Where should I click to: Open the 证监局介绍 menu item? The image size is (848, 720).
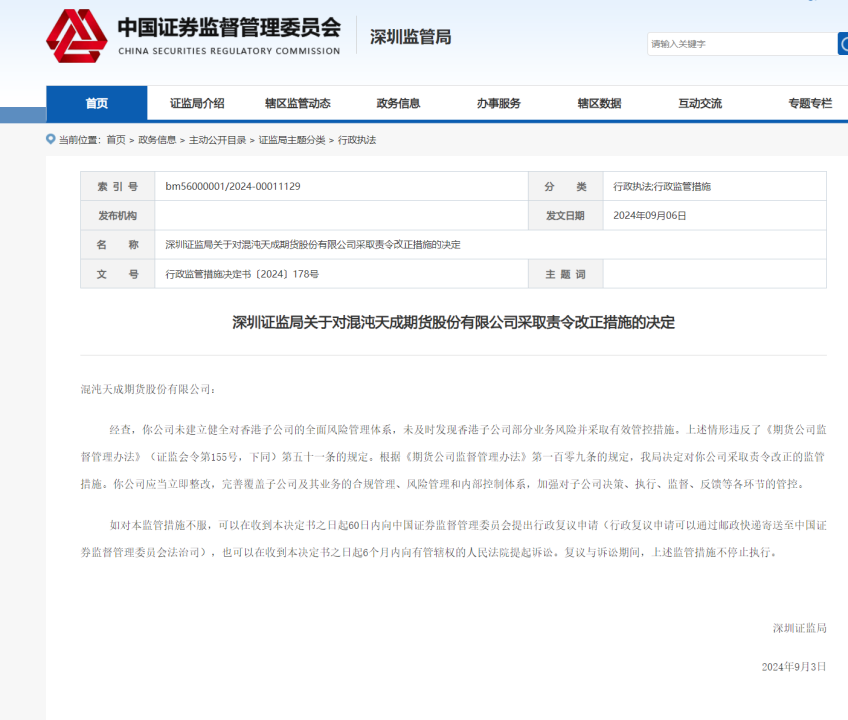tap(197, 103)
